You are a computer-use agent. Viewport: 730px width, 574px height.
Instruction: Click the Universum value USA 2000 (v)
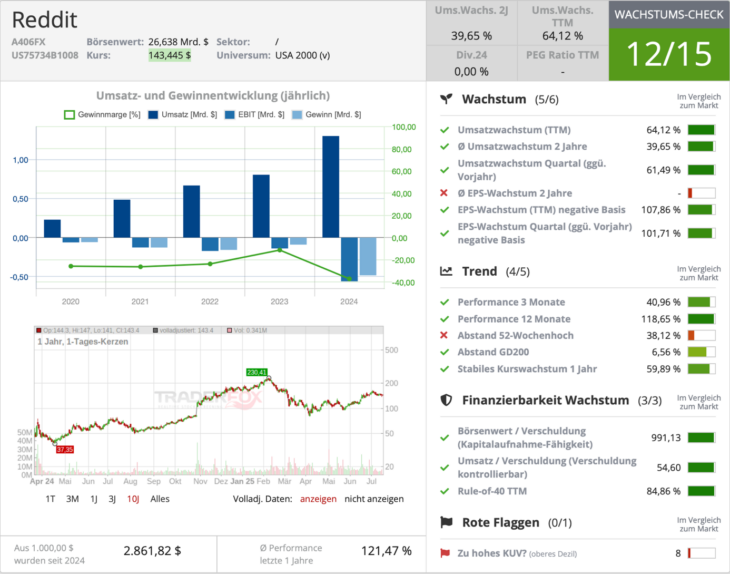pos(303,55)
